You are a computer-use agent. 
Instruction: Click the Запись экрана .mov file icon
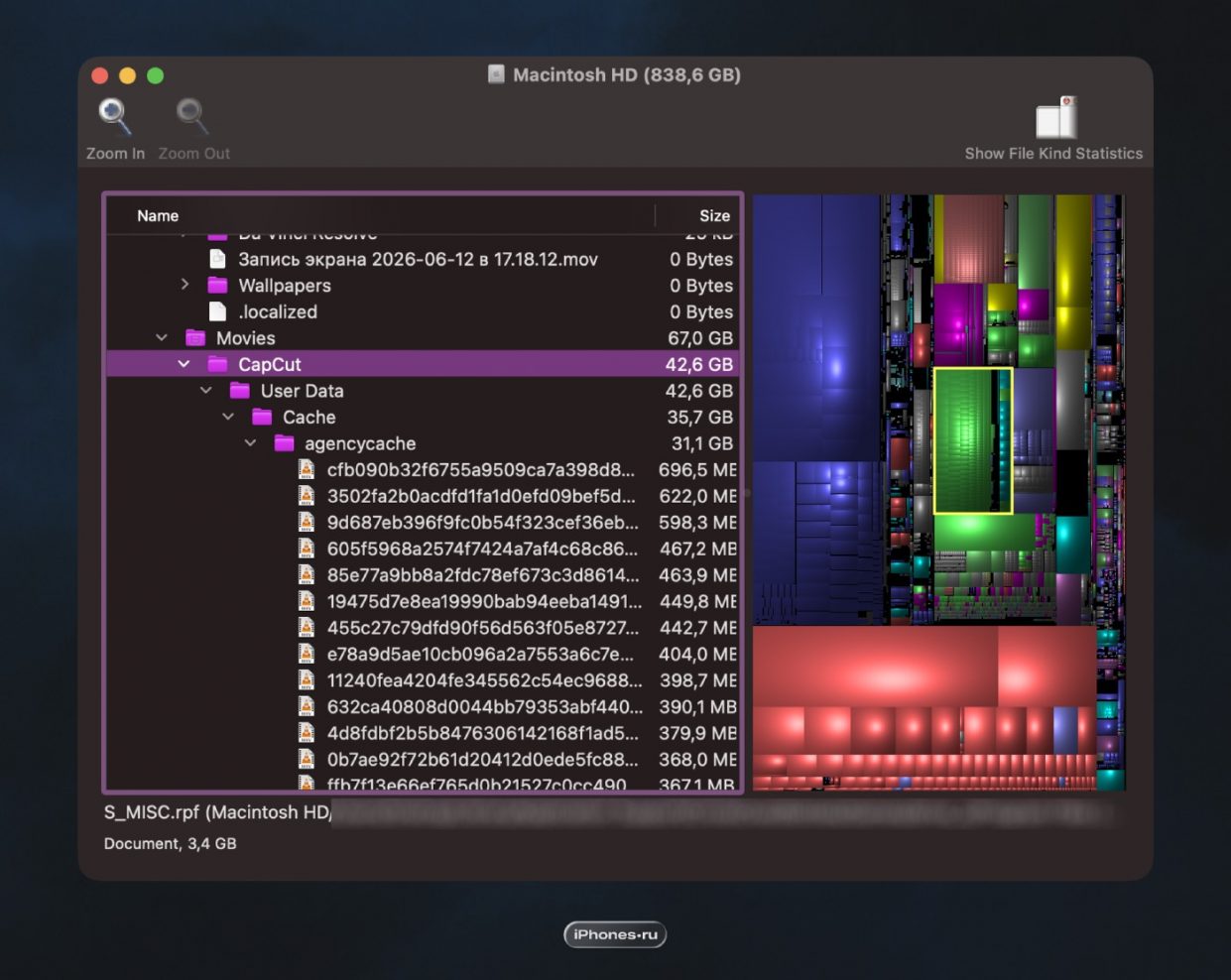coord(217,259)
